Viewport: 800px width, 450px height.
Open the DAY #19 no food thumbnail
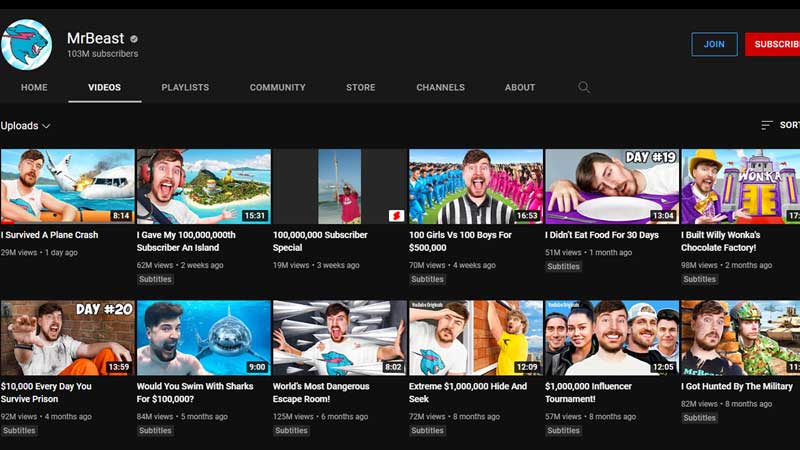[612, 186]
